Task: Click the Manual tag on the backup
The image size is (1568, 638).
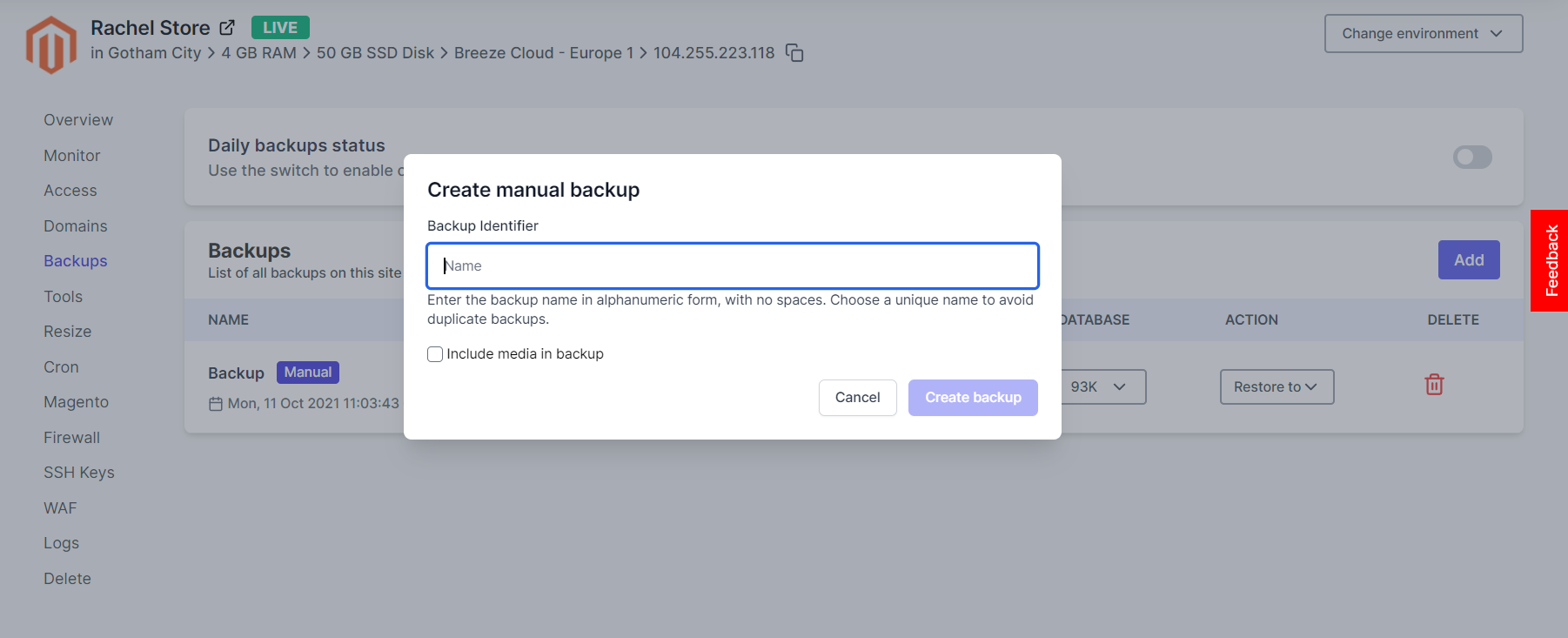Action: 308,373
